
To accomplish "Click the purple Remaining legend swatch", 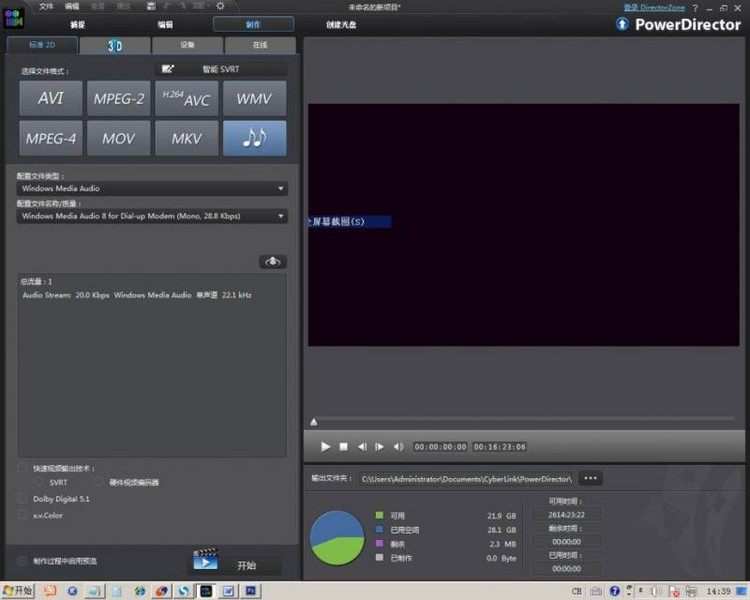I will click(379, 543).
